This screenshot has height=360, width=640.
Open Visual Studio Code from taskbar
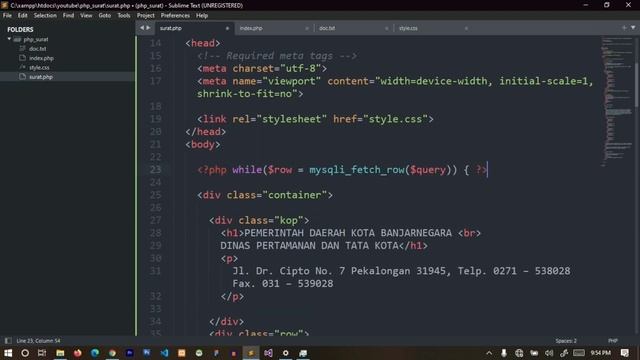tap(164, 353)
